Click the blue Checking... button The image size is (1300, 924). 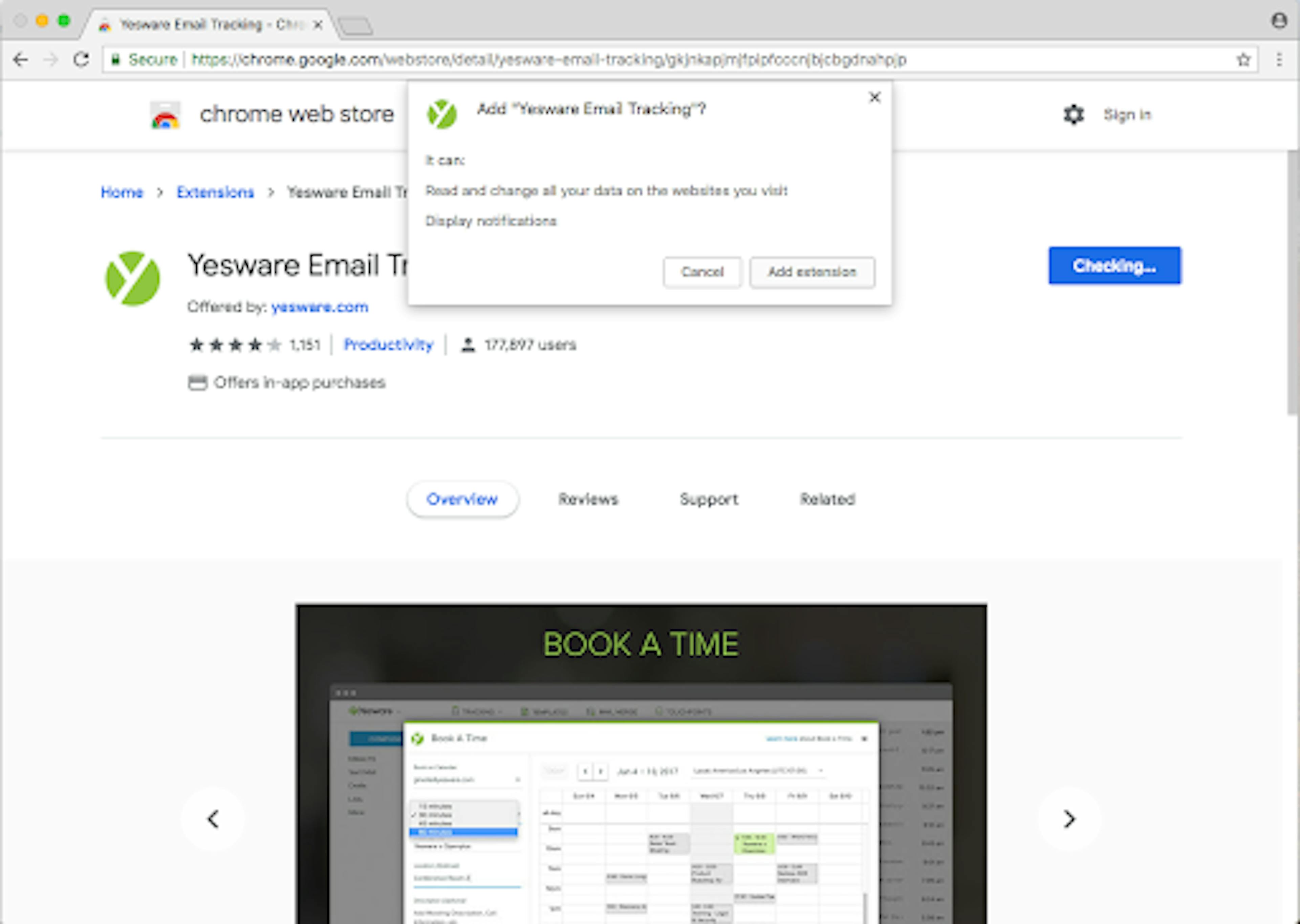tap(1114, 265)
